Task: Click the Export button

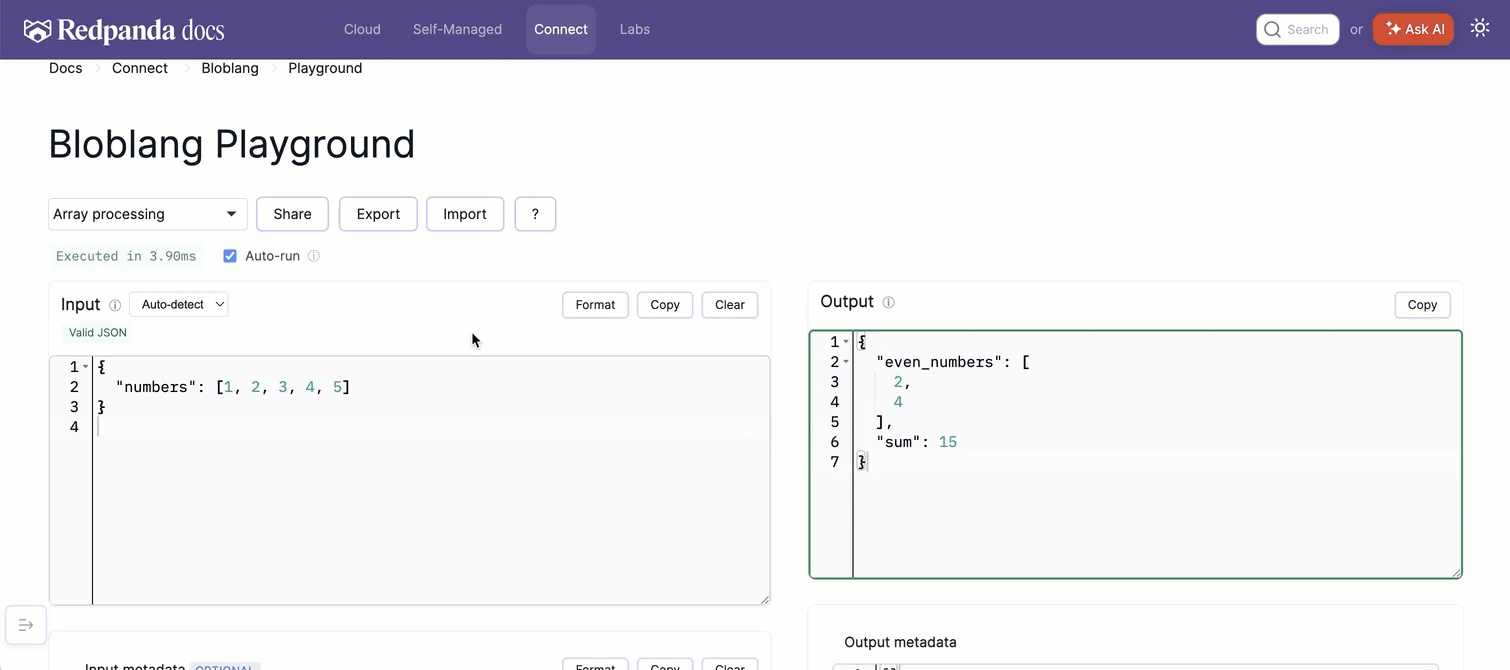Action: [378, 214]
